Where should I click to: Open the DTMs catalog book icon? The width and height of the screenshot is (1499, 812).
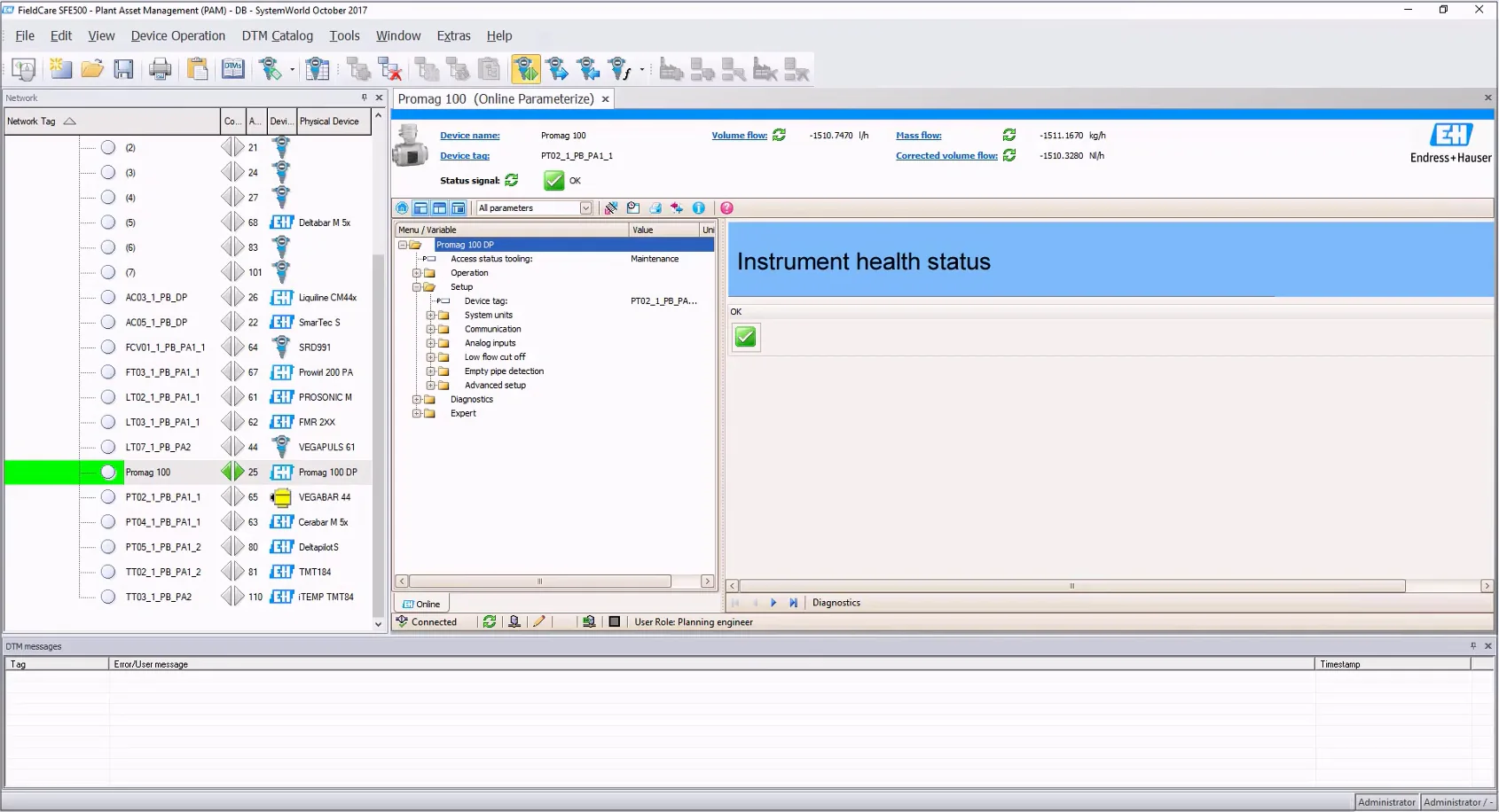click(233, 68)
